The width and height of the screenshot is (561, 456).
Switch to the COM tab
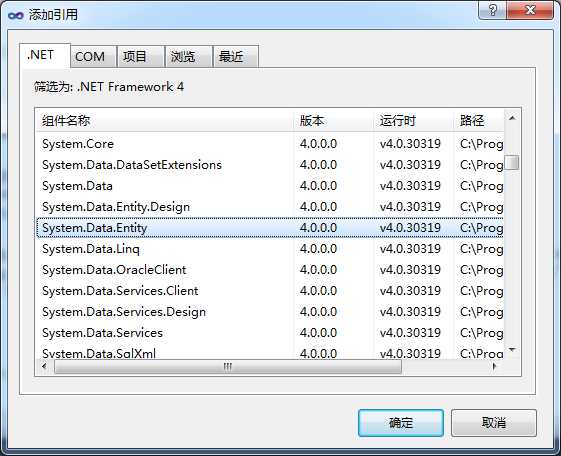coord(94,57)
